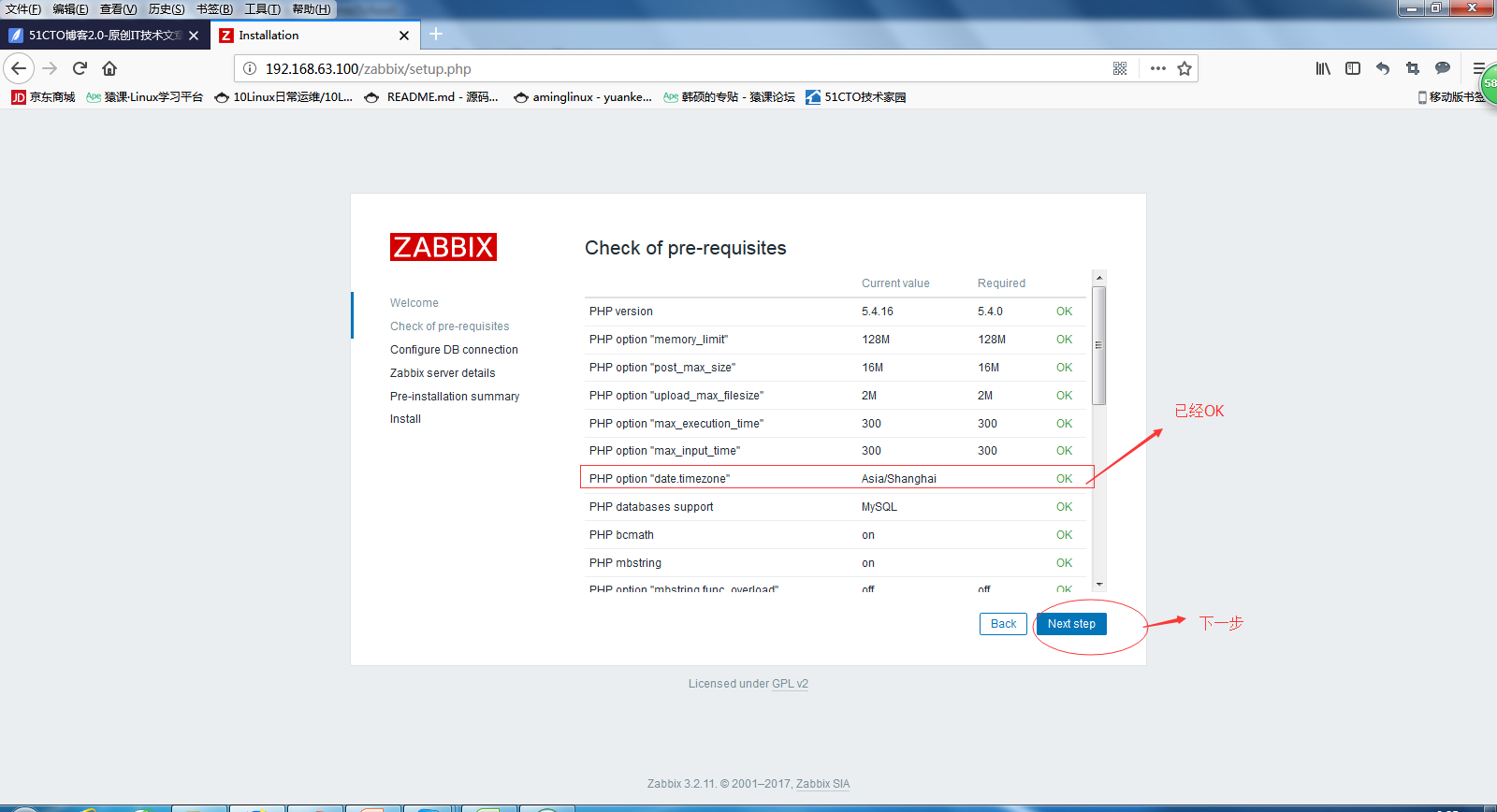
Task: Open the 工具(T) menu
Action: [x=262, y=9]
